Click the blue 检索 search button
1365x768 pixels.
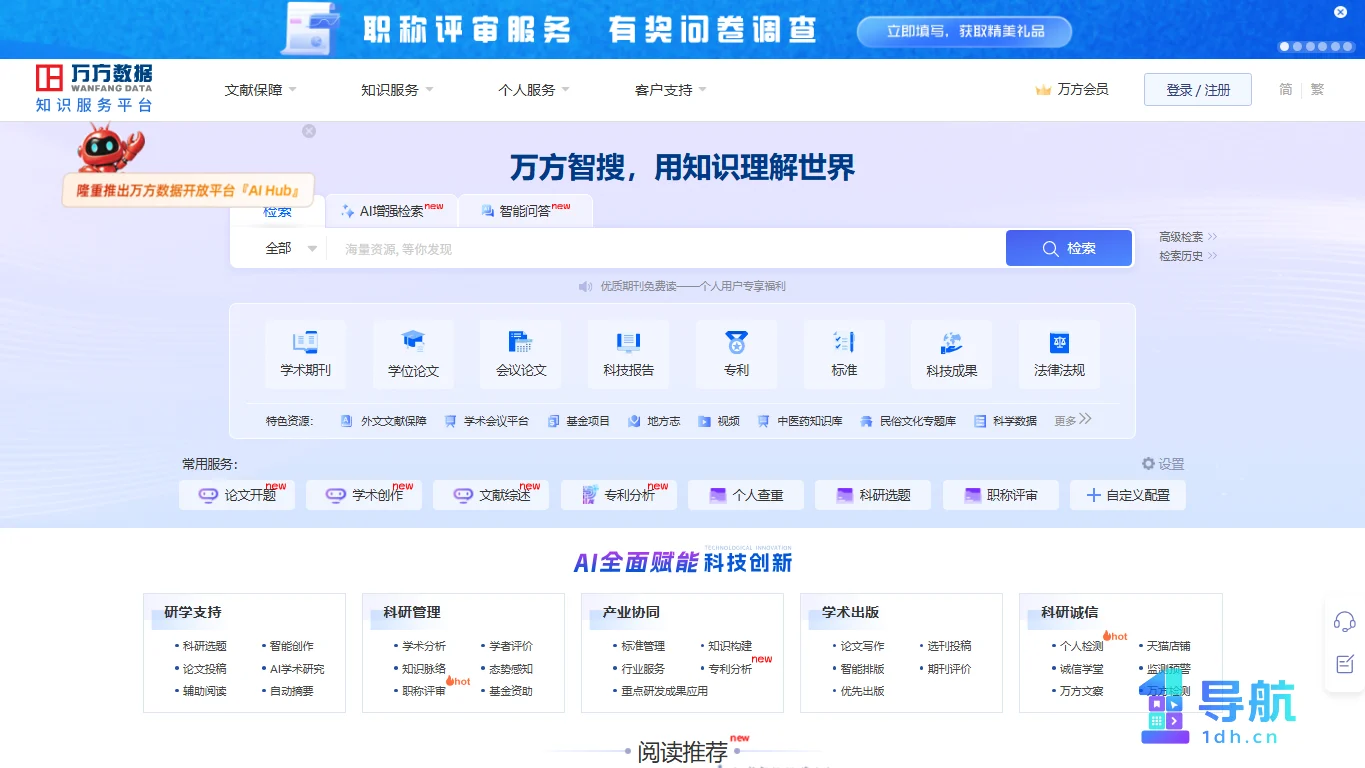tap(1069, 248)
